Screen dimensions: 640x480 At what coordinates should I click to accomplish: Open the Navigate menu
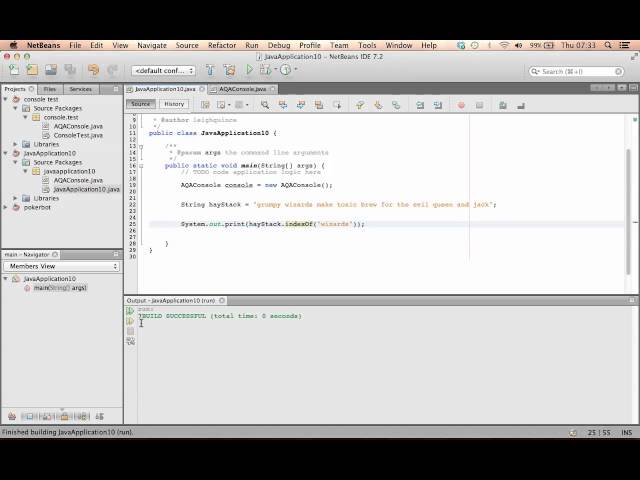(x=152, y=45)
